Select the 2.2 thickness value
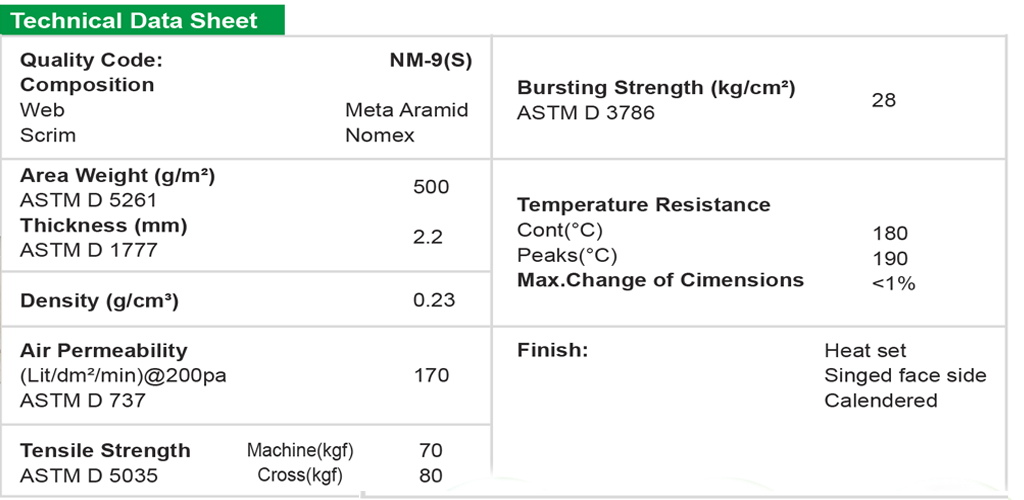1024x500 pixels. [x=428, y=237]
